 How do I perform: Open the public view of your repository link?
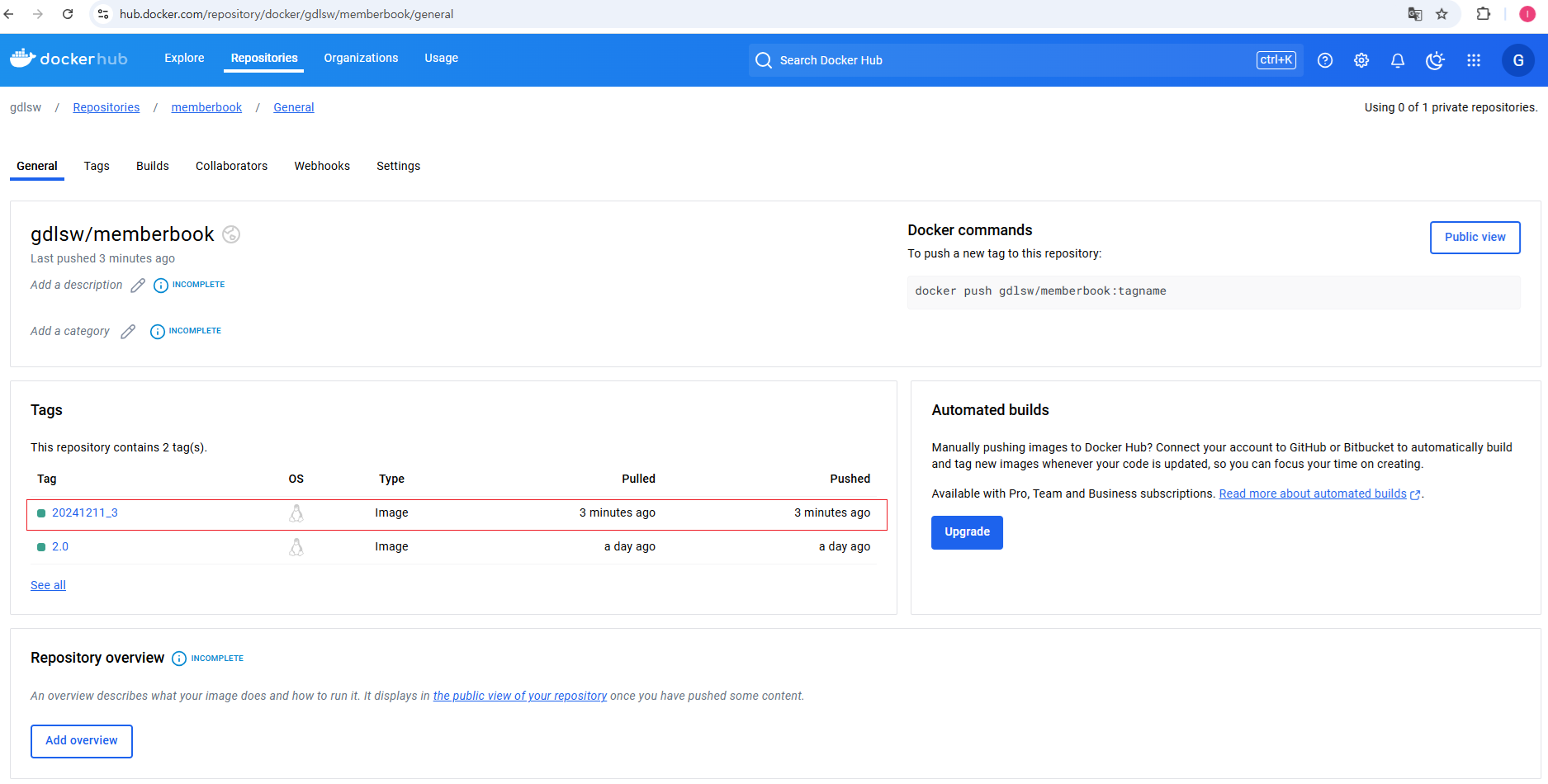click(x=520, y=696)
